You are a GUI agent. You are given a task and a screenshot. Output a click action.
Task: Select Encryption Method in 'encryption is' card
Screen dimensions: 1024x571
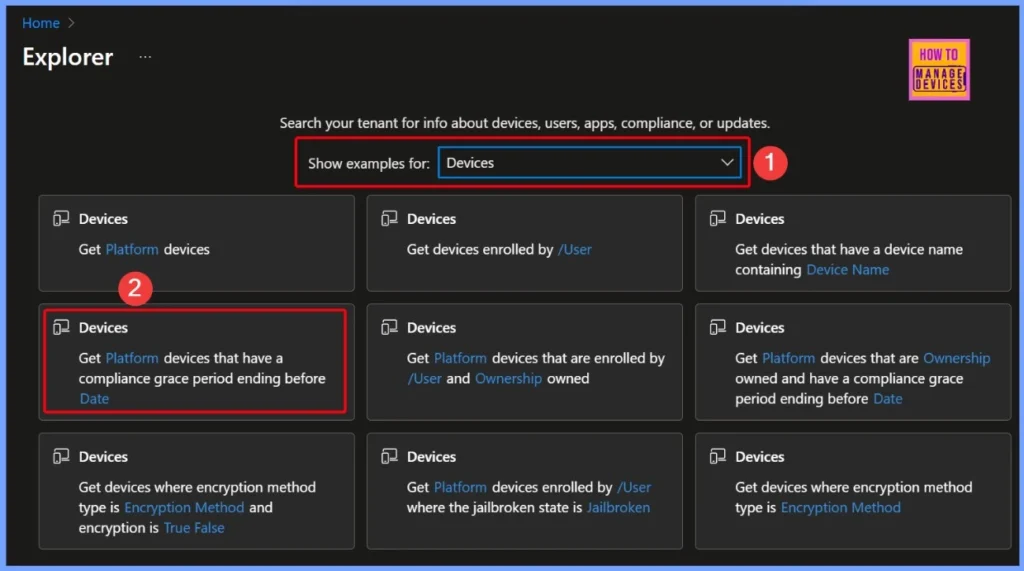(184, 507)
